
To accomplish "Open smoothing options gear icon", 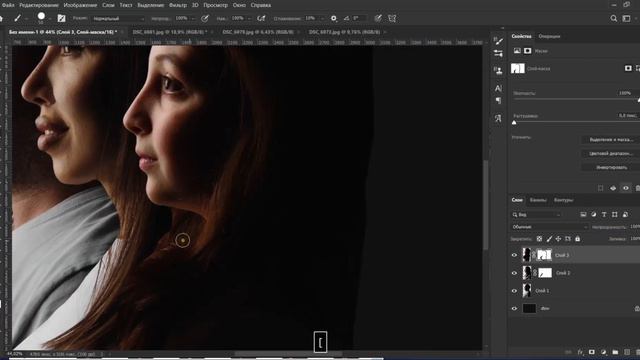I will 333,18.
